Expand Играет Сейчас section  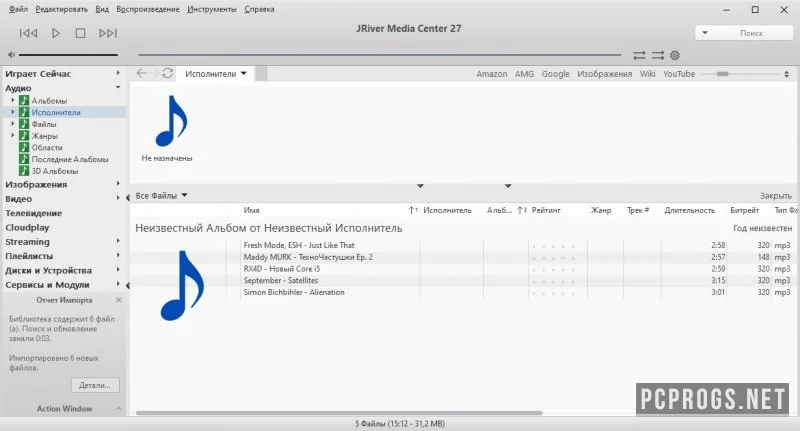[x=118, y=73]
